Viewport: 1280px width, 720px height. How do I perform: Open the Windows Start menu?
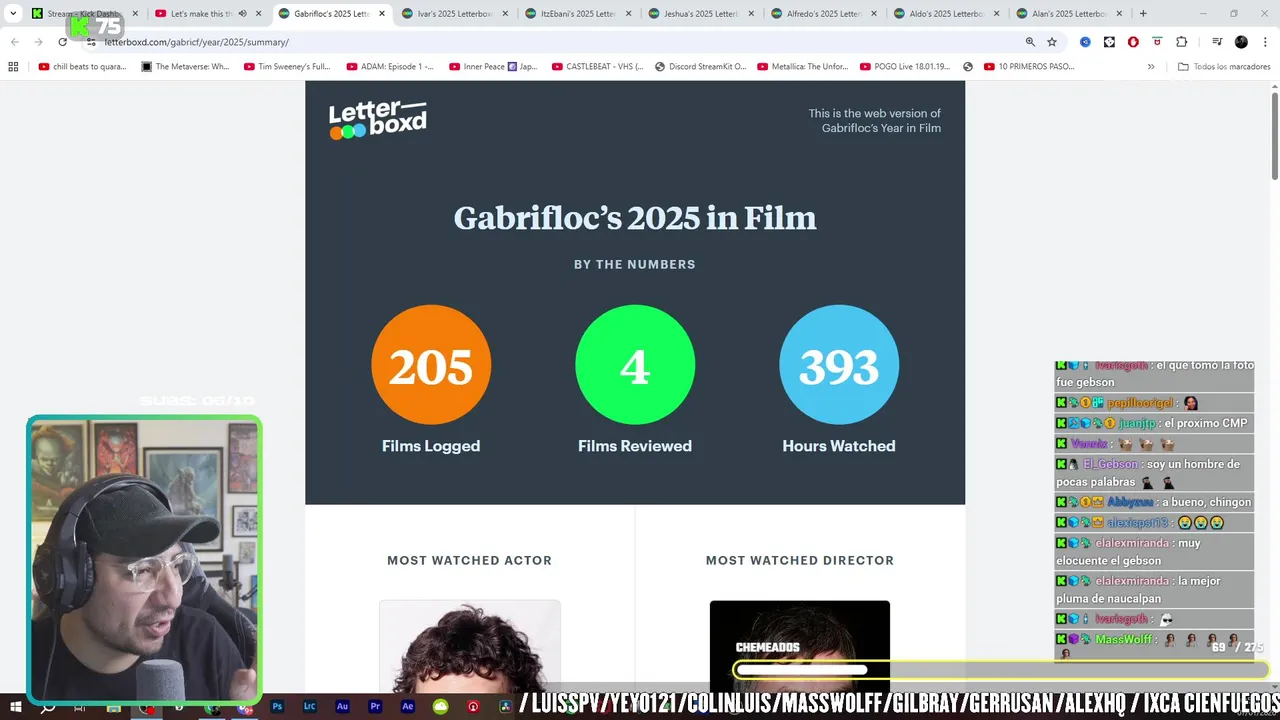click(15, 707)
